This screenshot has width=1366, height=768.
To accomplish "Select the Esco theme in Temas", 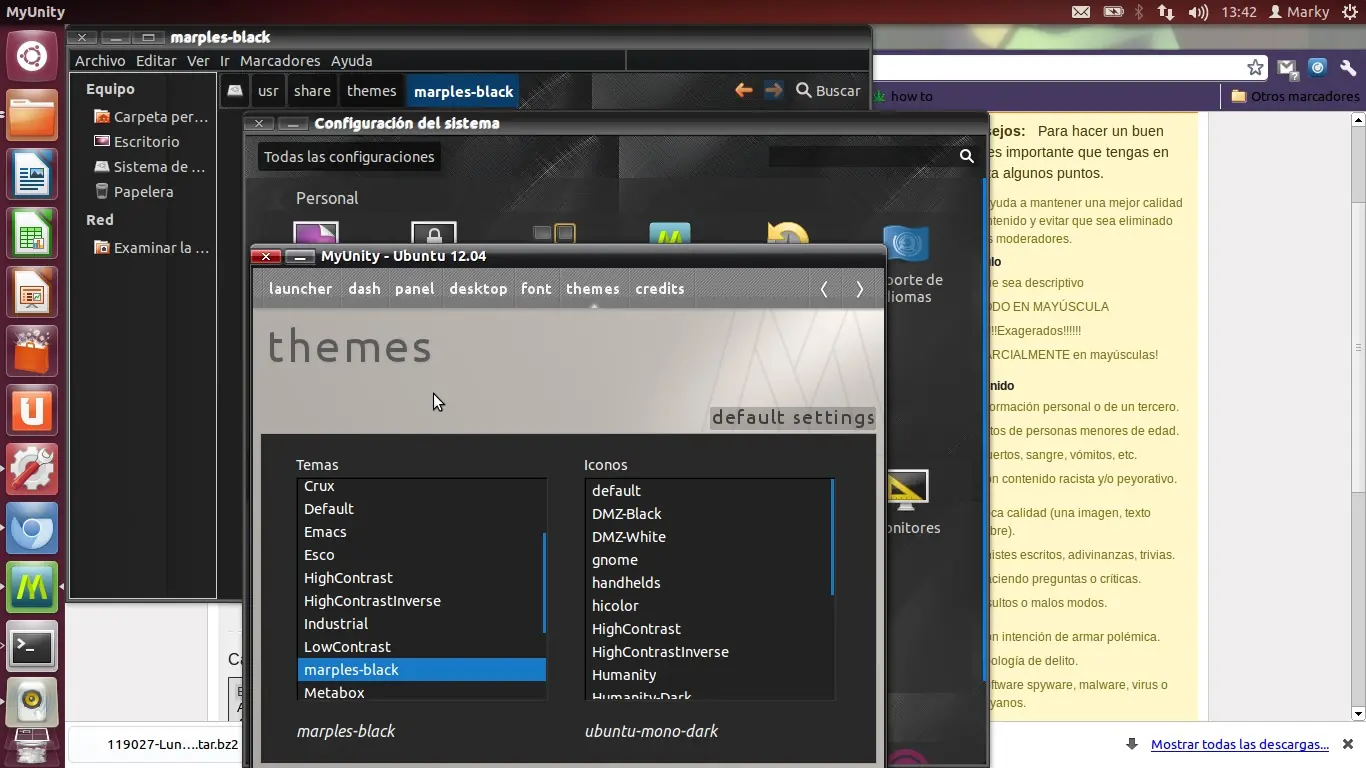I will [x=320, y=555].
